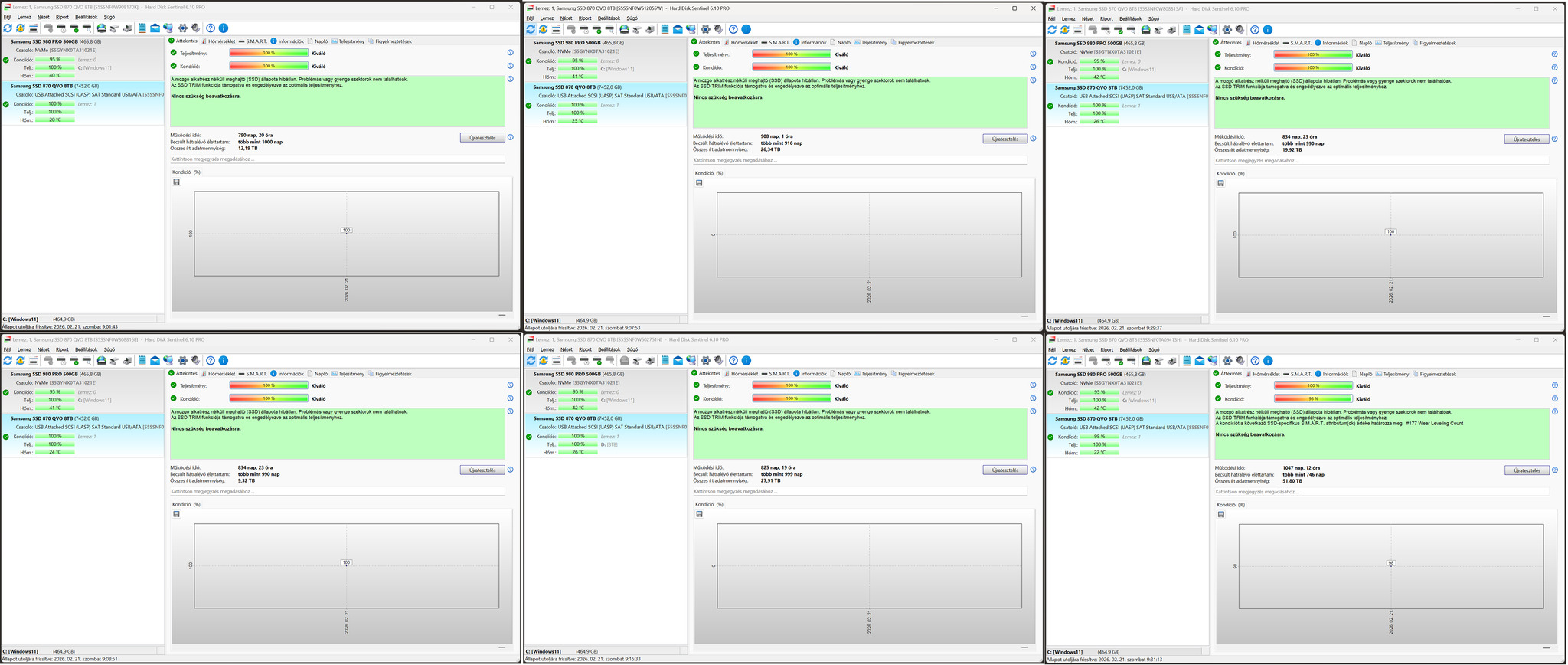This screenshot has width=1568, height=665.
Task: Click Teljesítmény 100 % bar in 790 nap window
Action: click(269, 53)
